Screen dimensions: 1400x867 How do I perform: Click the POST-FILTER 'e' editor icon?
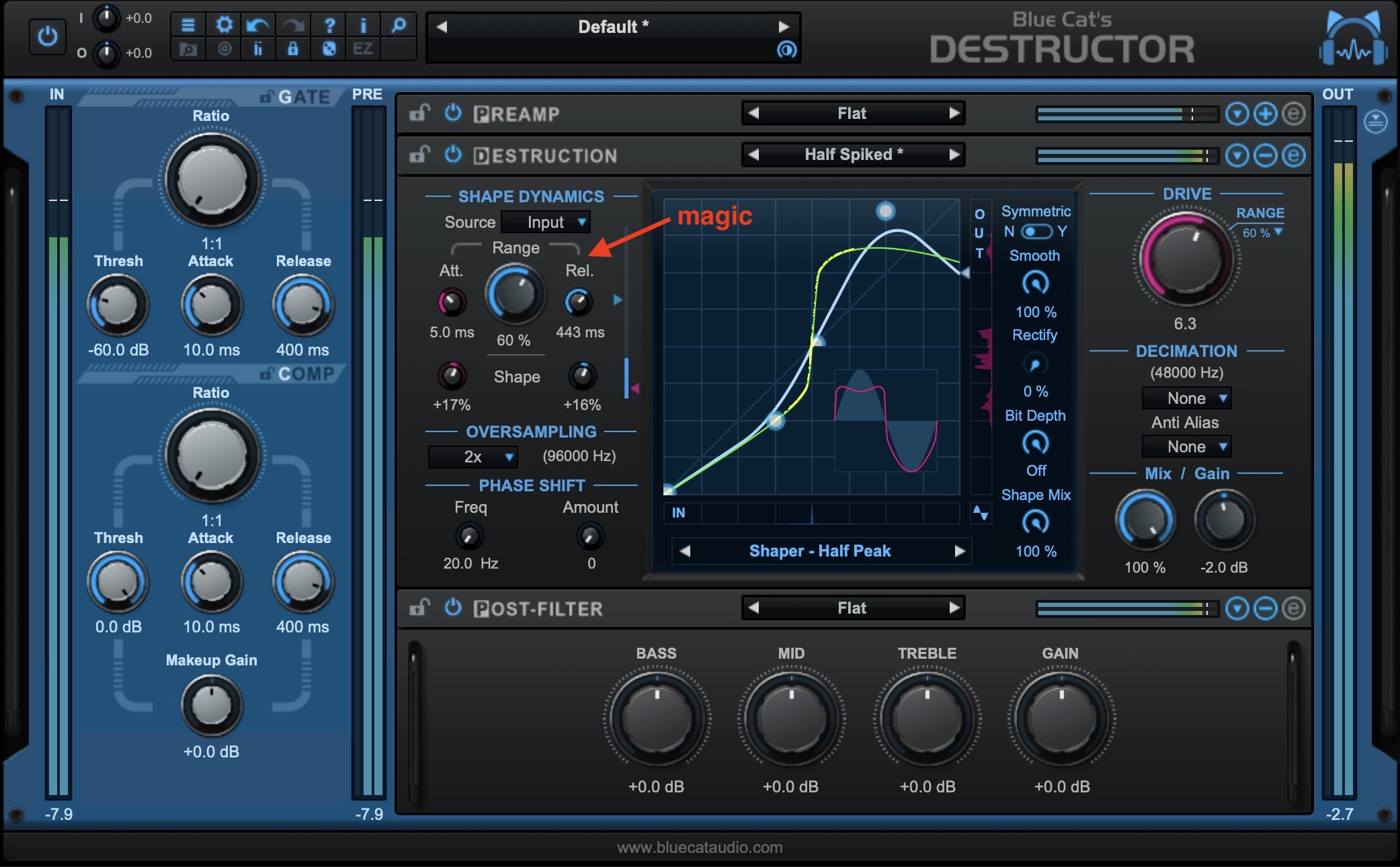[x=1293, y=609]
